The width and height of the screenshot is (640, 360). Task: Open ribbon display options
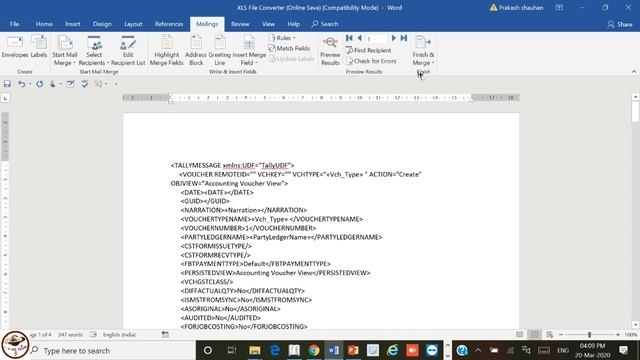pyautogui.click(x=559, y=8)
